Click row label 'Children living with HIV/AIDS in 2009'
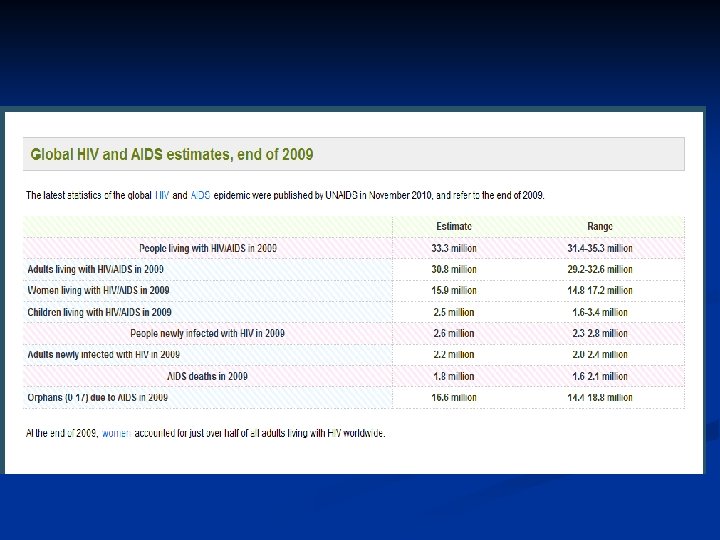The height and width of the screenshot is (540, 720). tap(99, 312)
